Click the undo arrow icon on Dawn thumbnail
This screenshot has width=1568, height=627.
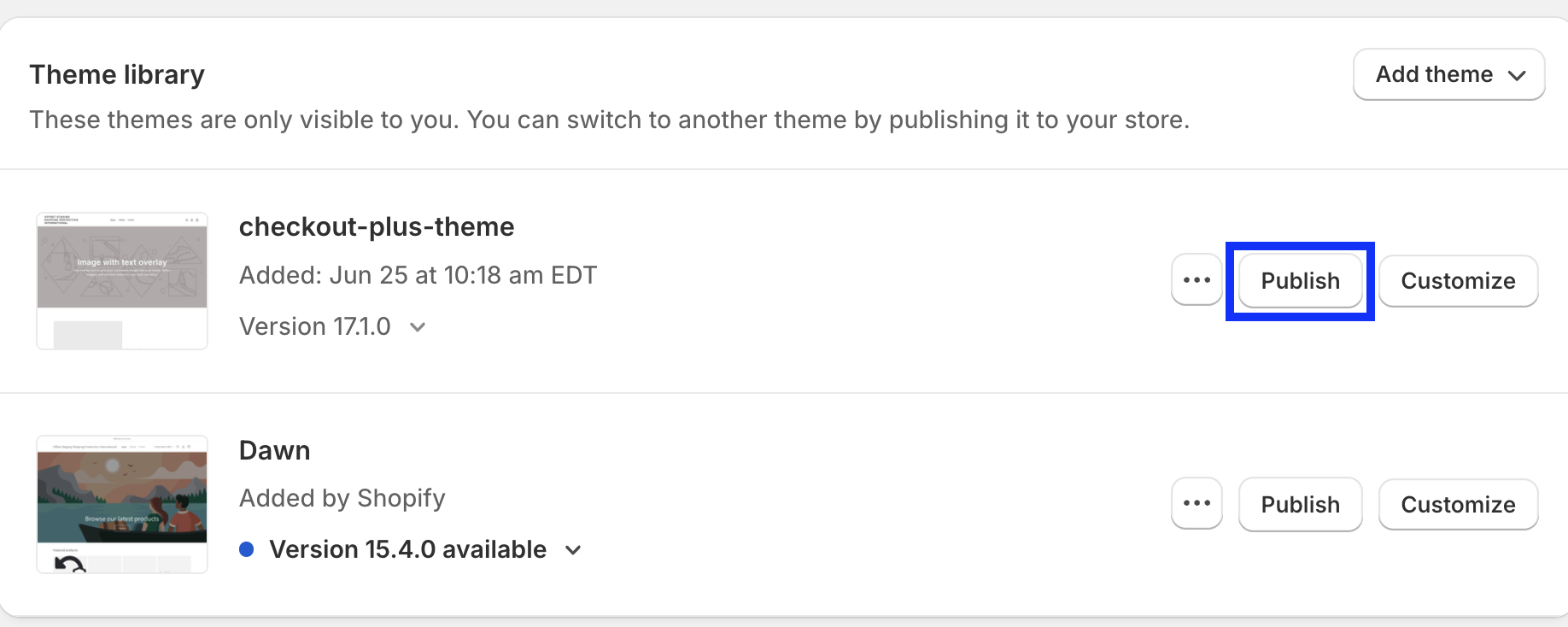(69, 564)
